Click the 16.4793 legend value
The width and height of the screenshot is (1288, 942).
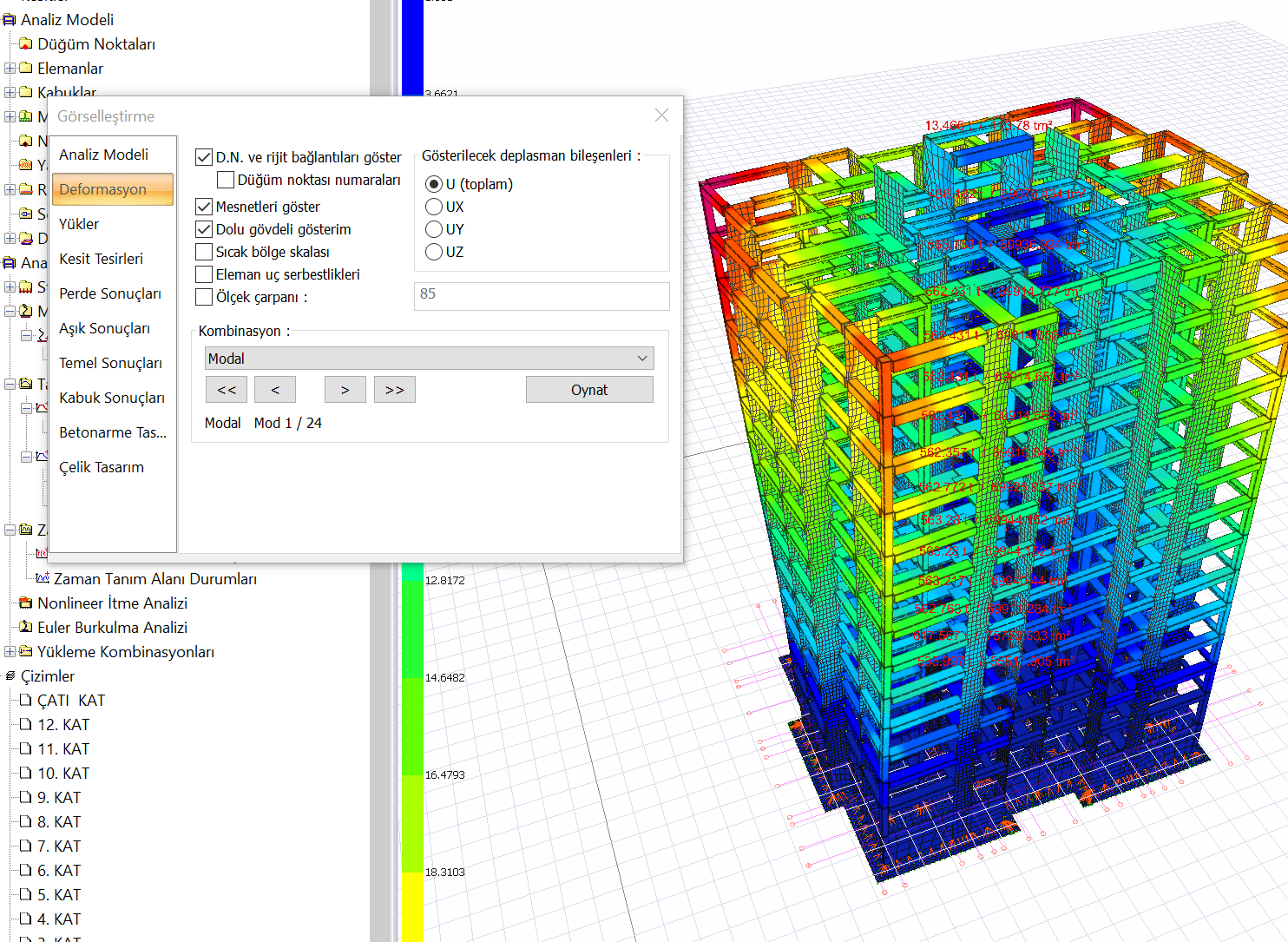(x=445, y=774)
